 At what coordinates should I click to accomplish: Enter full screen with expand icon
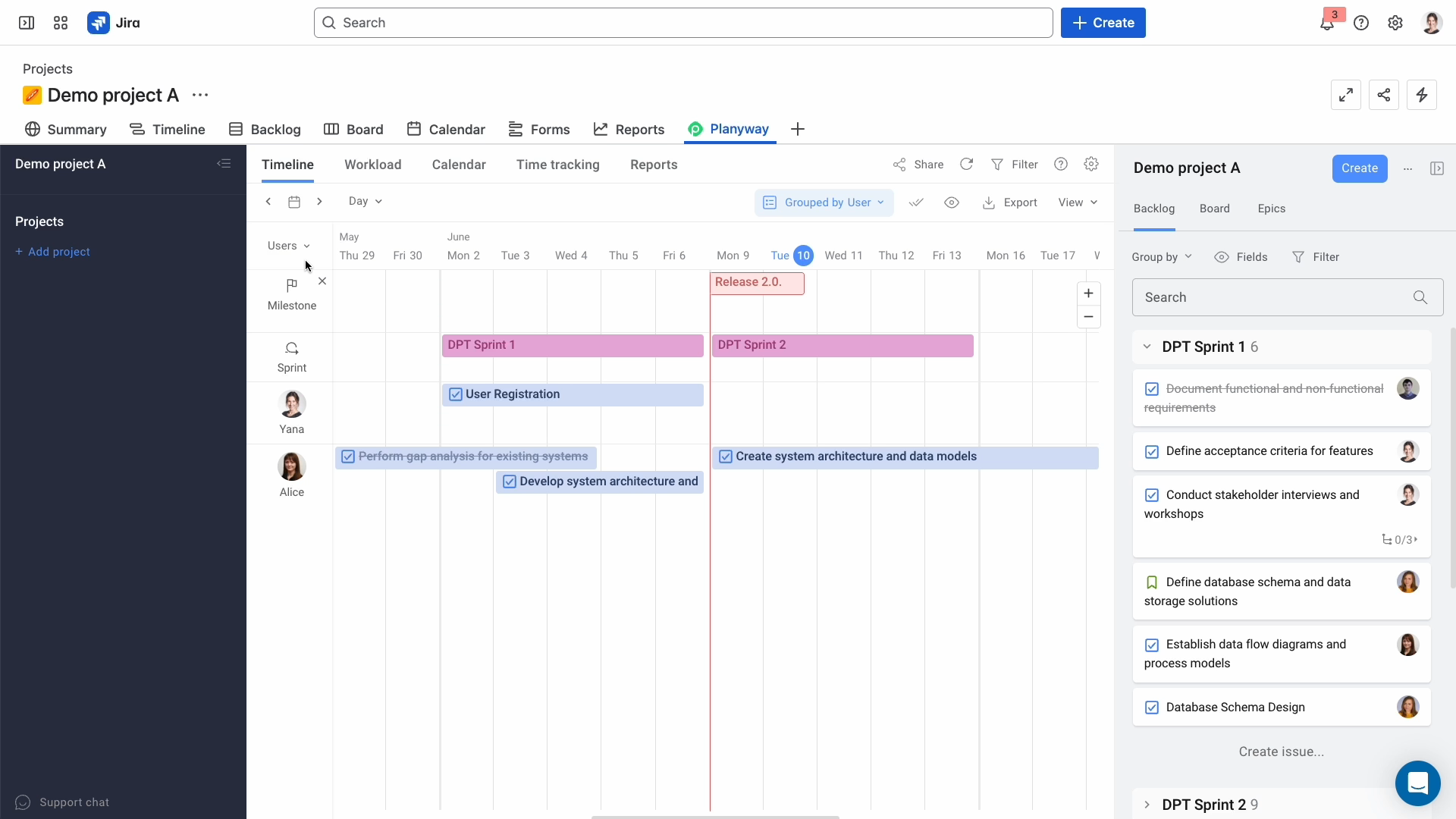pos(1345,95)
